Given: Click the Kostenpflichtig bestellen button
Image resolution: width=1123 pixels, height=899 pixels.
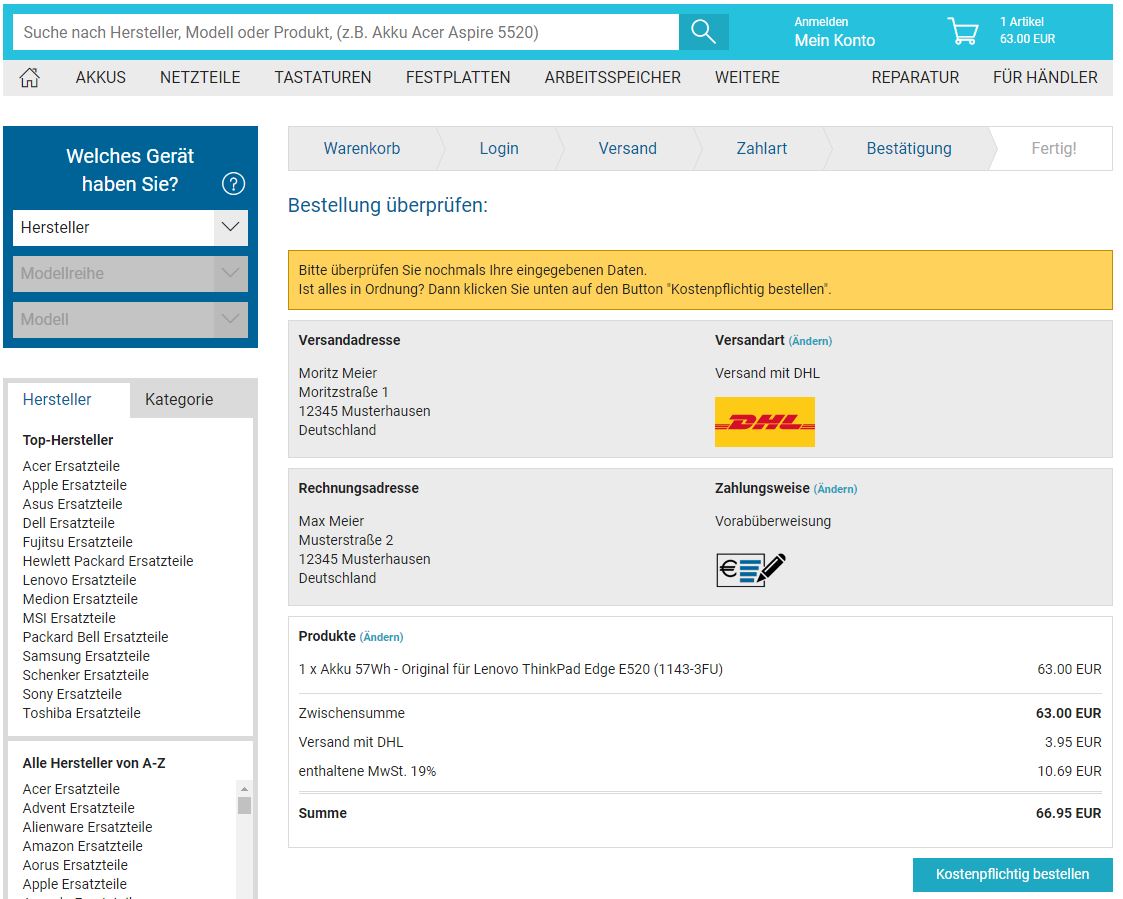Looking at the screenshot, I should 1012,875.
